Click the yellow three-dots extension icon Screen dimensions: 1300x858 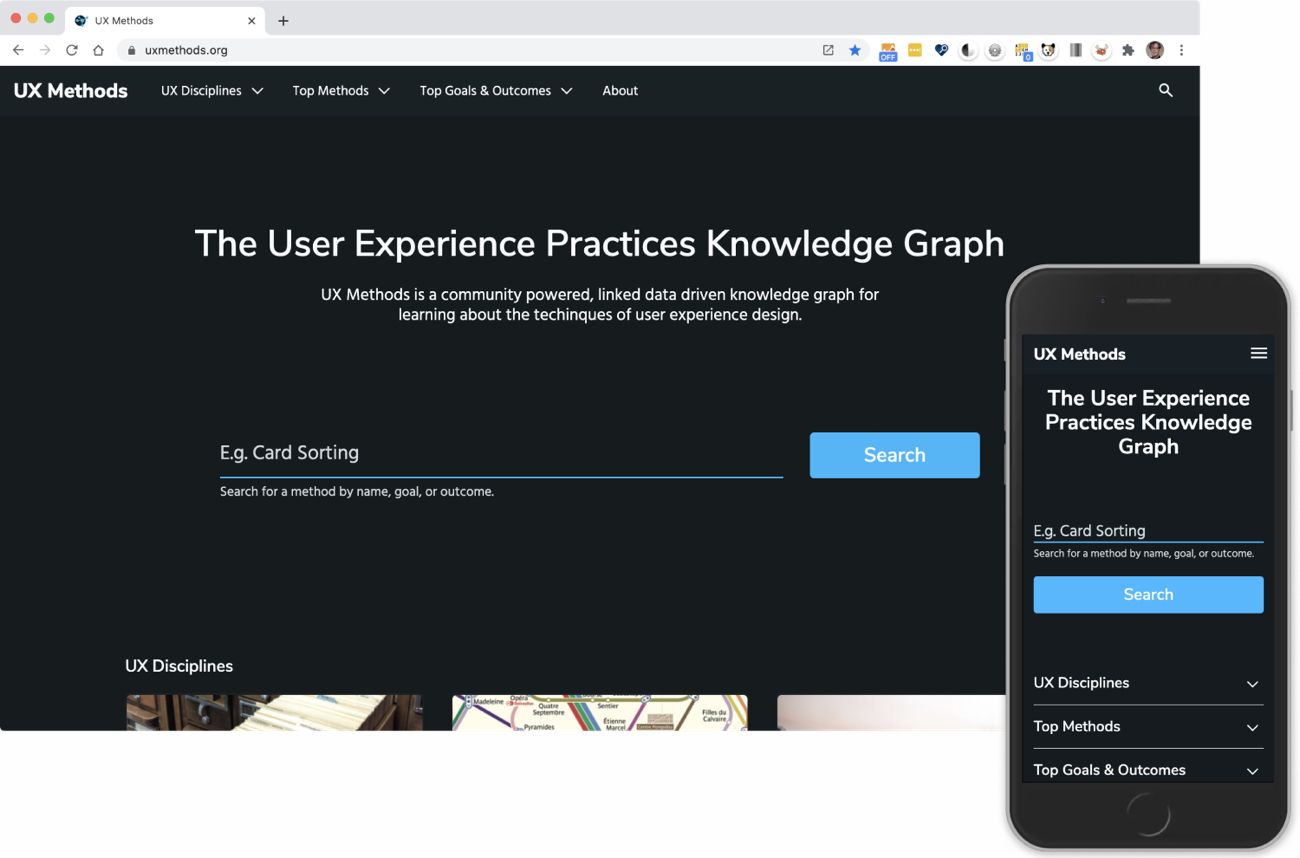click(915, 50)
